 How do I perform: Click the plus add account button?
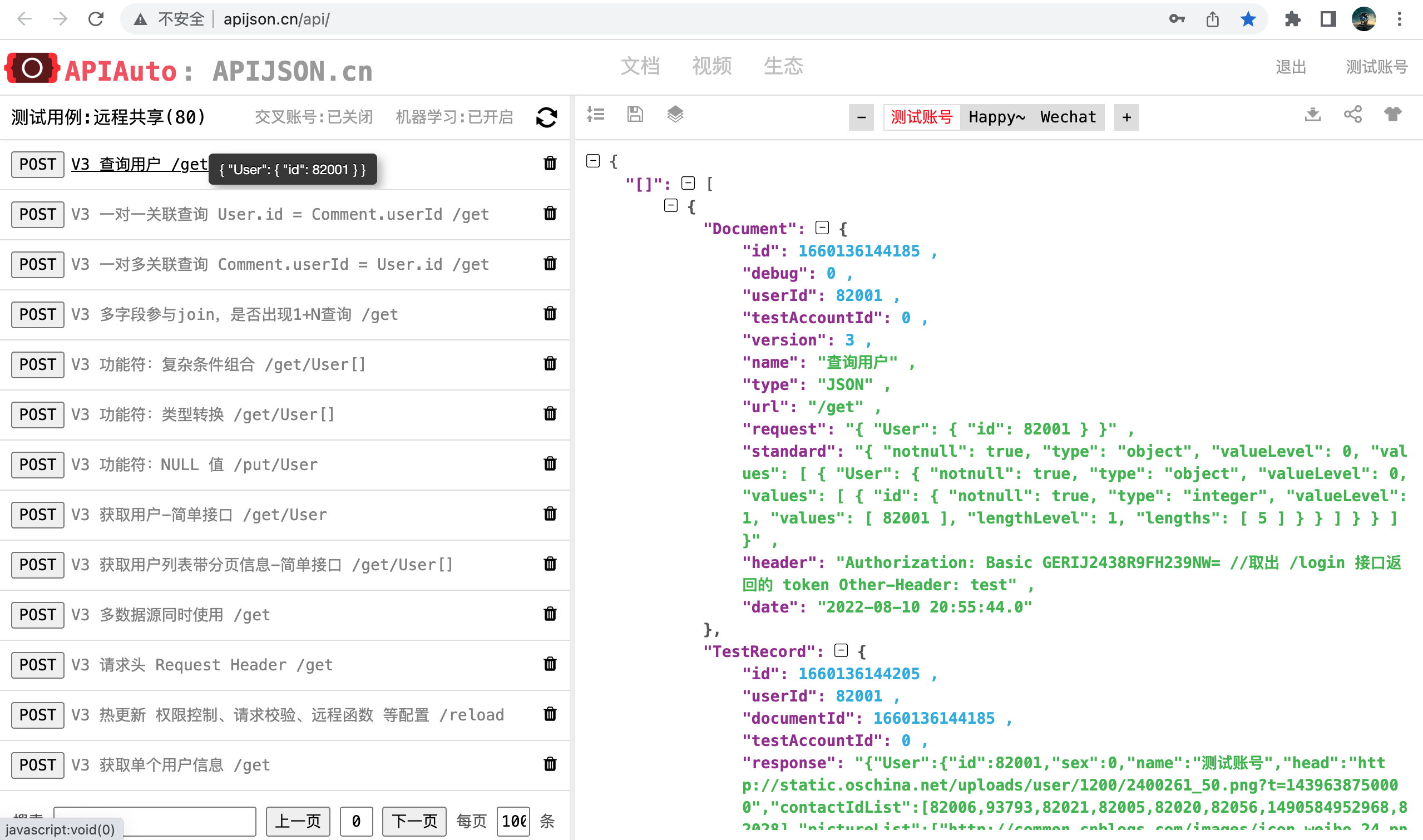click(1126, 117)
